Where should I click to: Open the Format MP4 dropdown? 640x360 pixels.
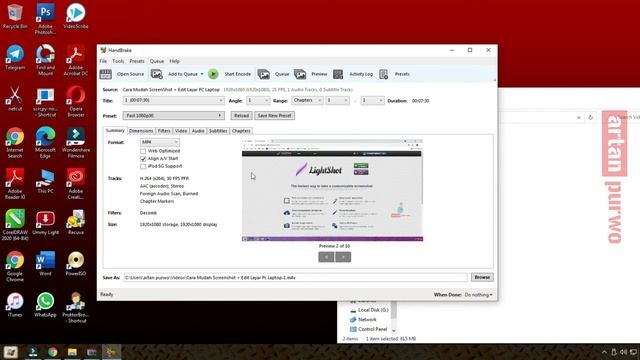click(160, 142)
